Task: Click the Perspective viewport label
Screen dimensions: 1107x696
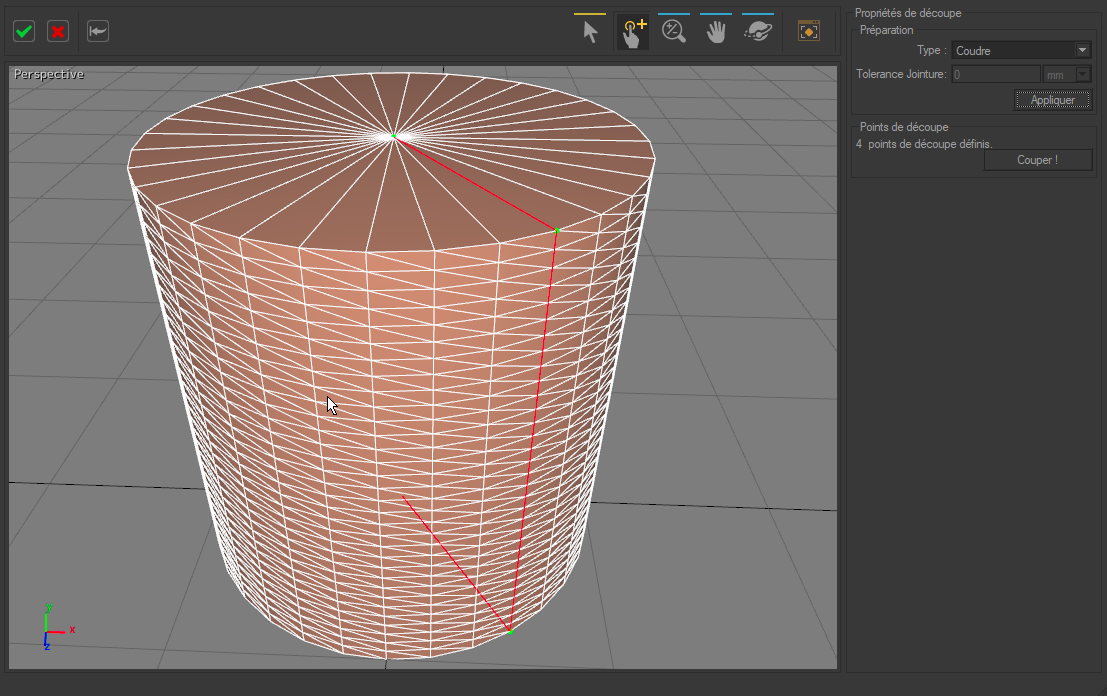Action: click(x=49, y=75)
